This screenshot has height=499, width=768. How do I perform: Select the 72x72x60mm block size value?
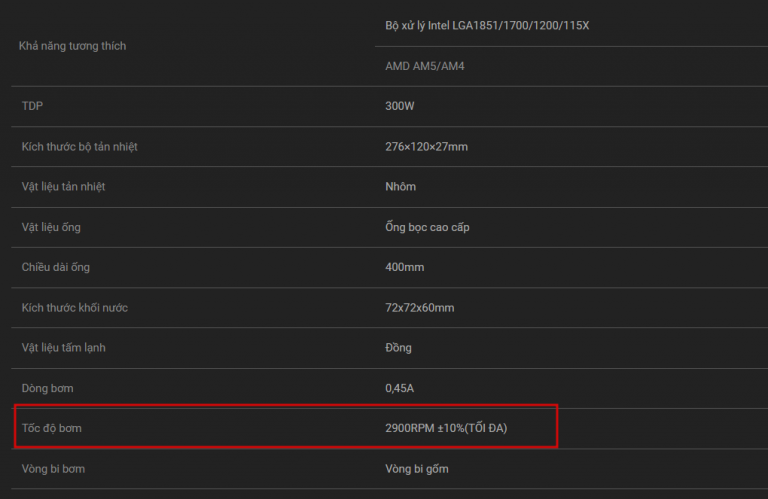[x=419, y=308]
